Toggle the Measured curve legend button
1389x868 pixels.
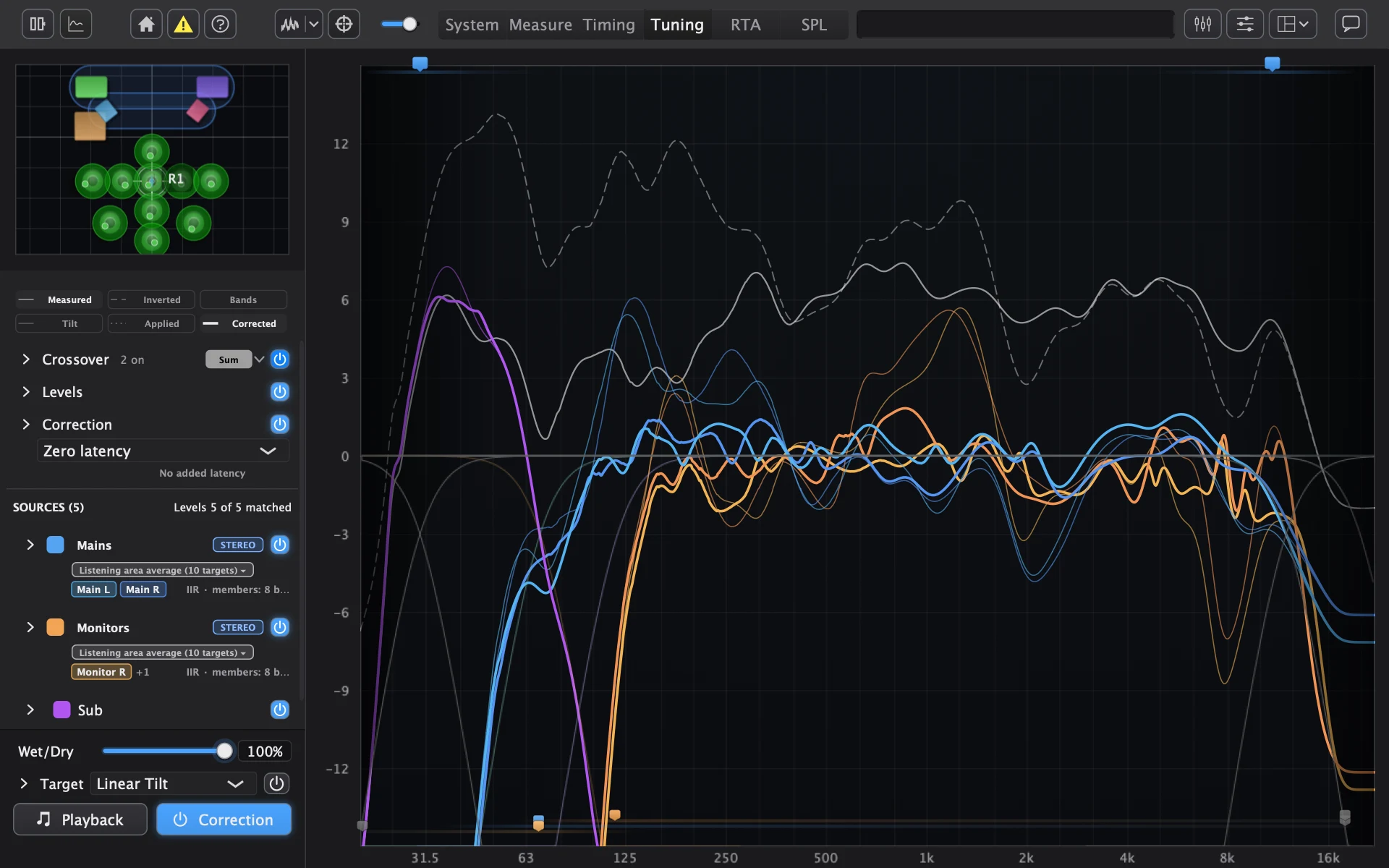[59, 299]
